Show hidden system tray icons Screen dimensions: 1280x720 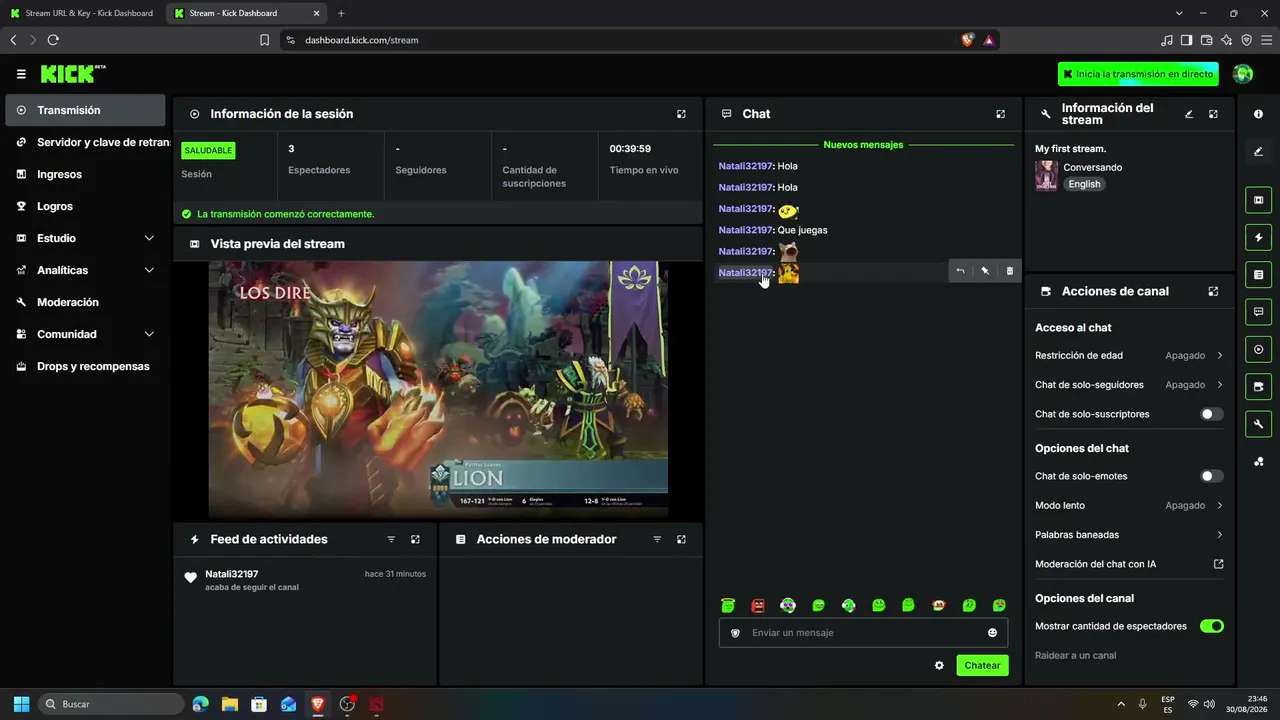pyautogui.click(x=1120, y=704)
